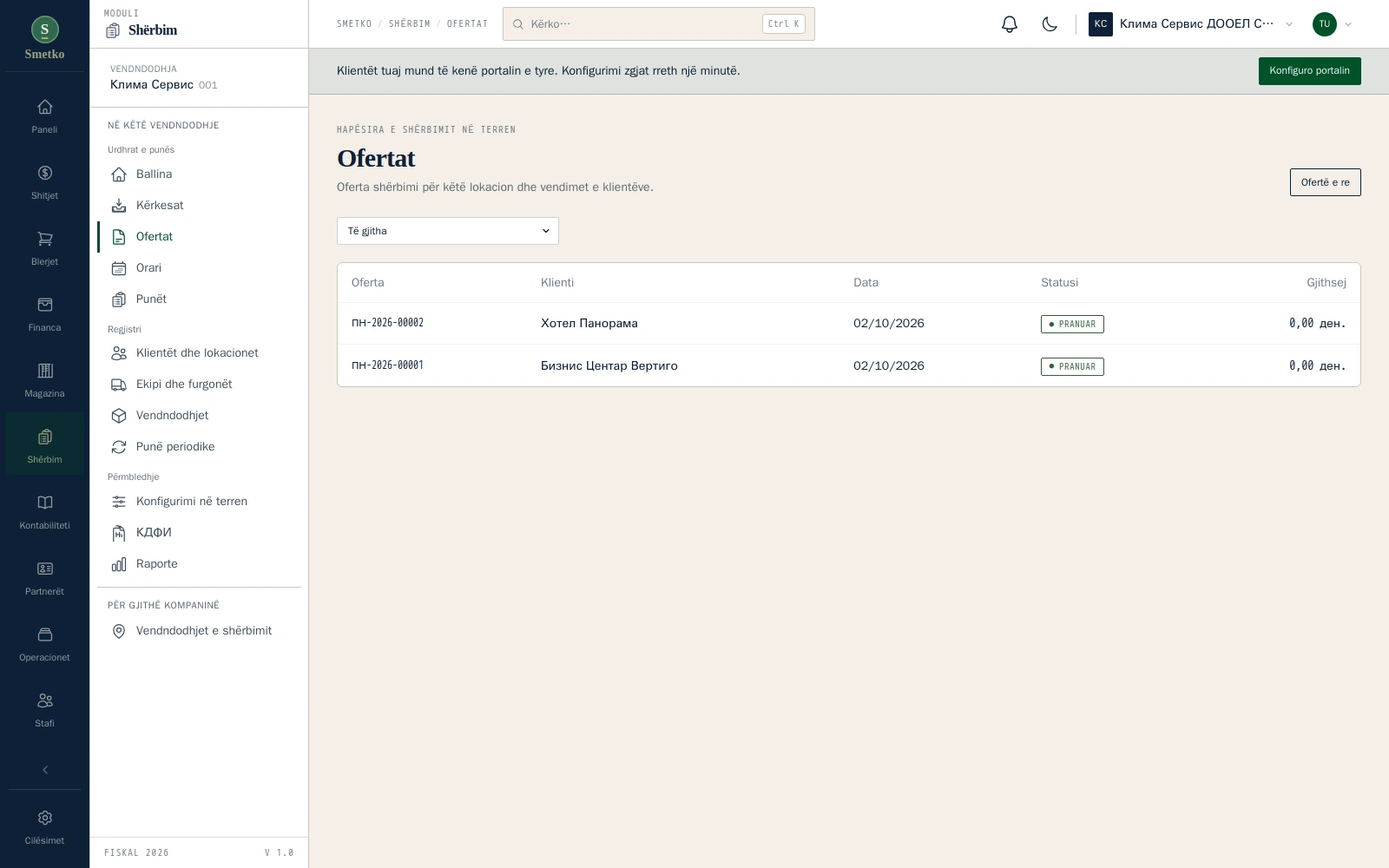
Task: Expand company switcher Клима Сервис ДООЕЛ
Action: point(1191,24)
